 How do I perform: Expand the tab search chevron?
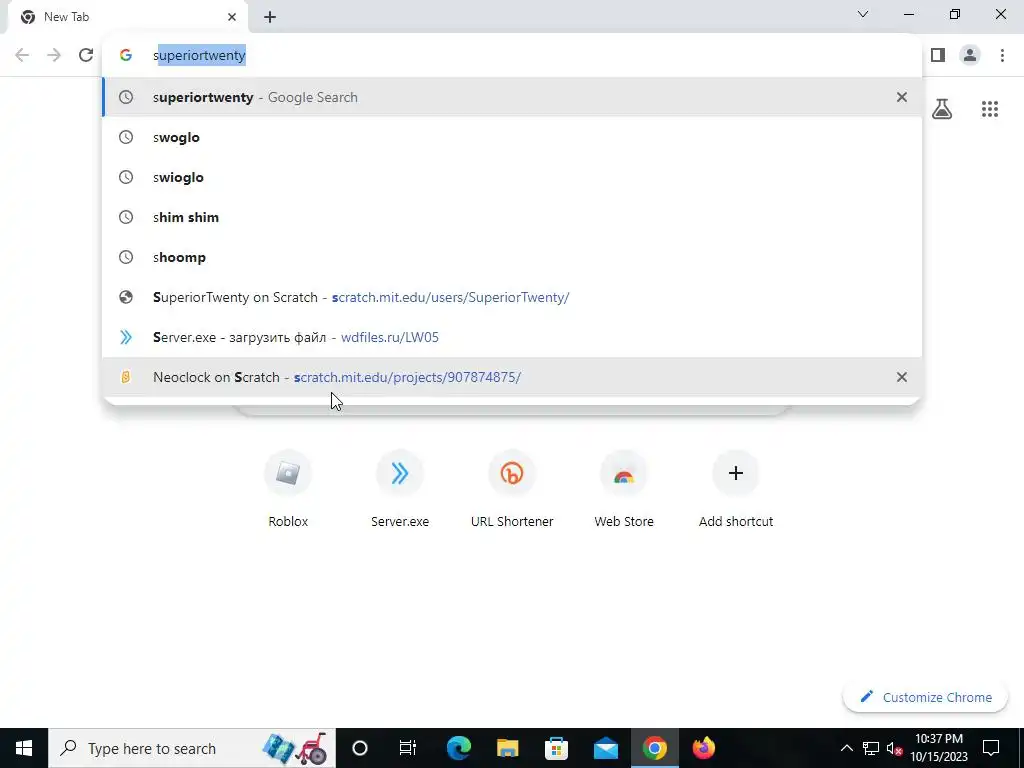point(863,14)
